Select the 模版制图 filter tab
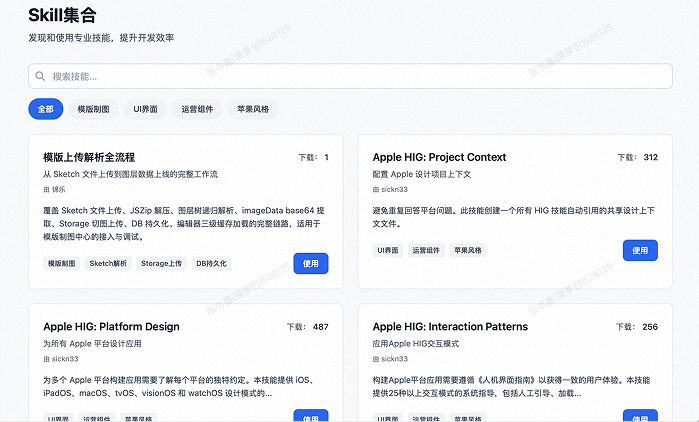Viewport: 699px width, 422px height. click(x=94, y=109)
